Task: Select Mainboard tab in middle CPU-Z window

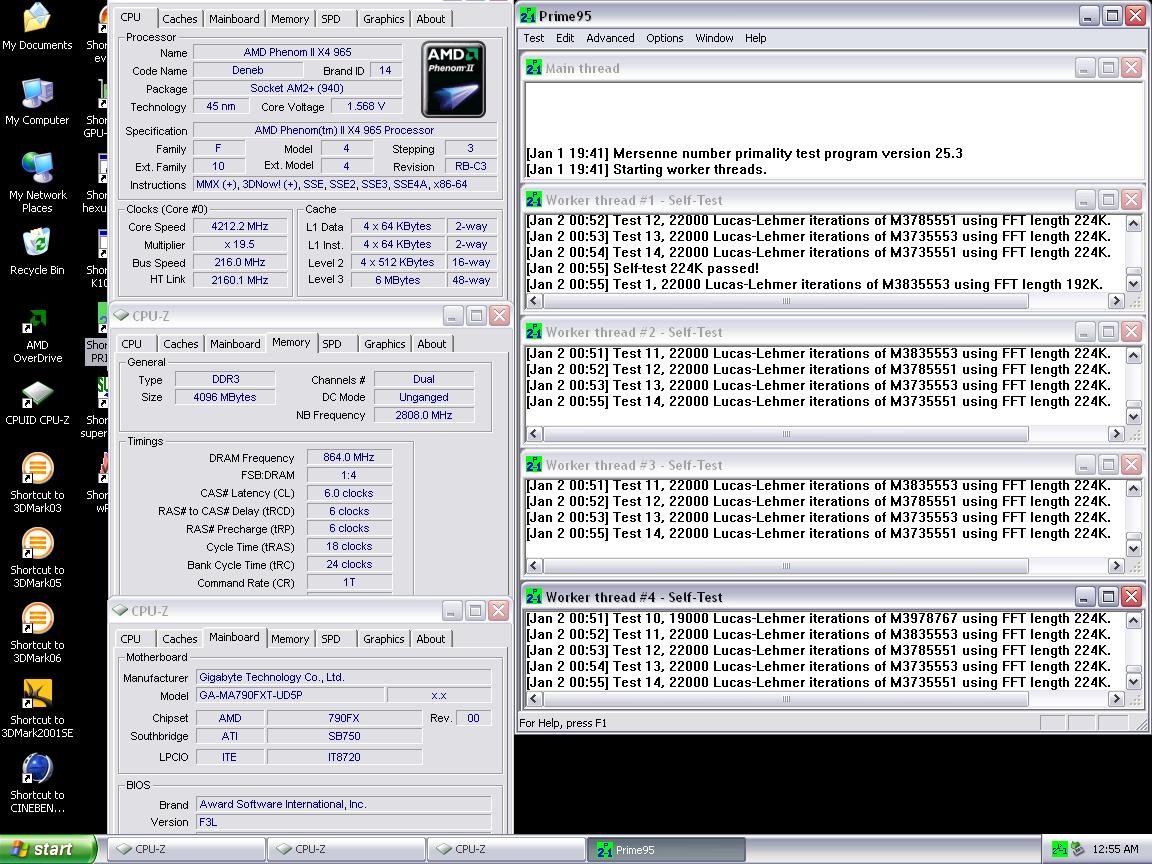Action: tap(235, 344)
